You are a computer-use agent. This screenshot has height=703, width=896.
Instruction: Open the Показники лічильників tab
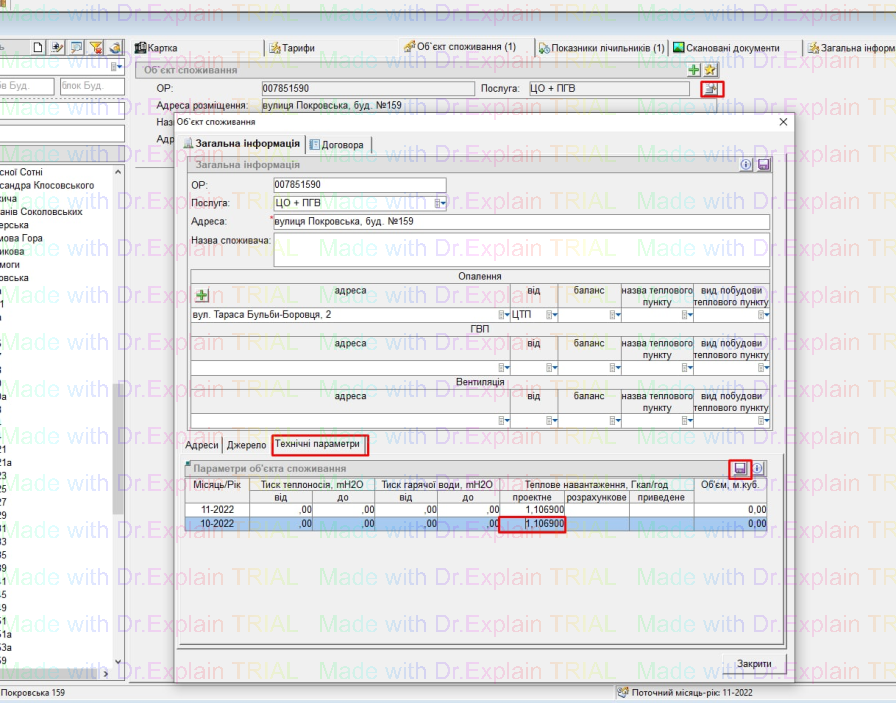click(x=602, y=47)
